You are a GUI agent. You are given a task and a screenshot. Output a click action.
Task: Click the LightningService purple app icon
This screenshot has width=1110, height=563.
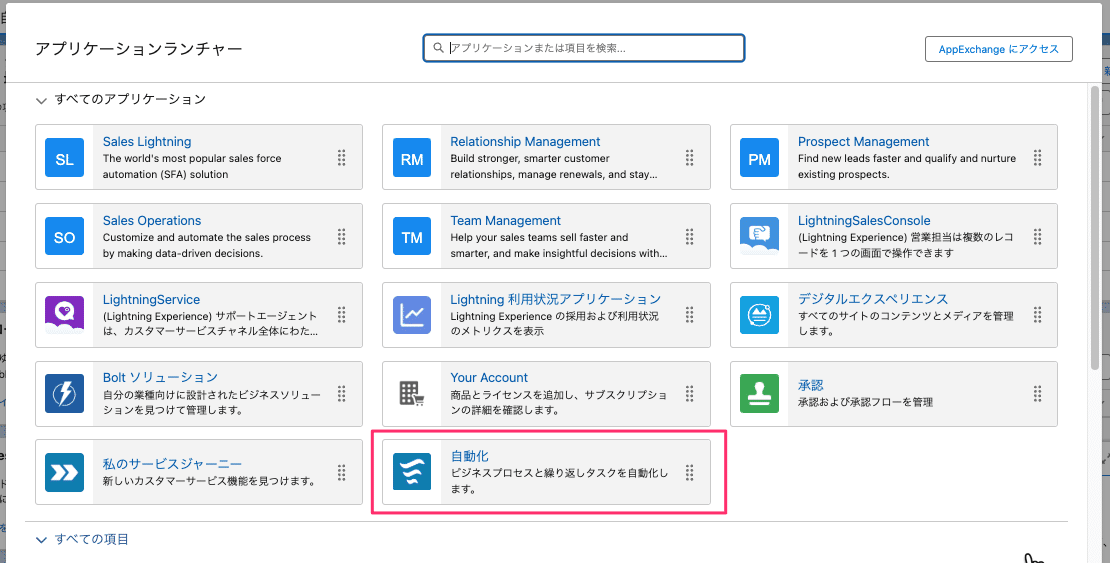(64, 315)
